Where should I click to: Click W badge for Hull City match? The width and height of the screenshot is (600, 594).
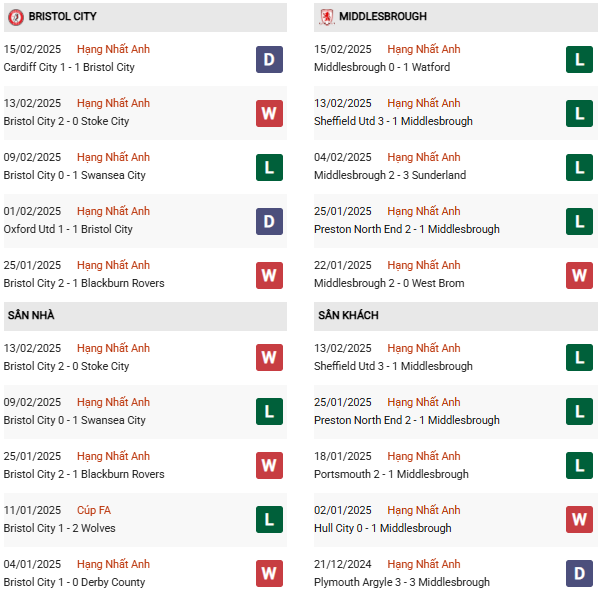click(579, 520)
